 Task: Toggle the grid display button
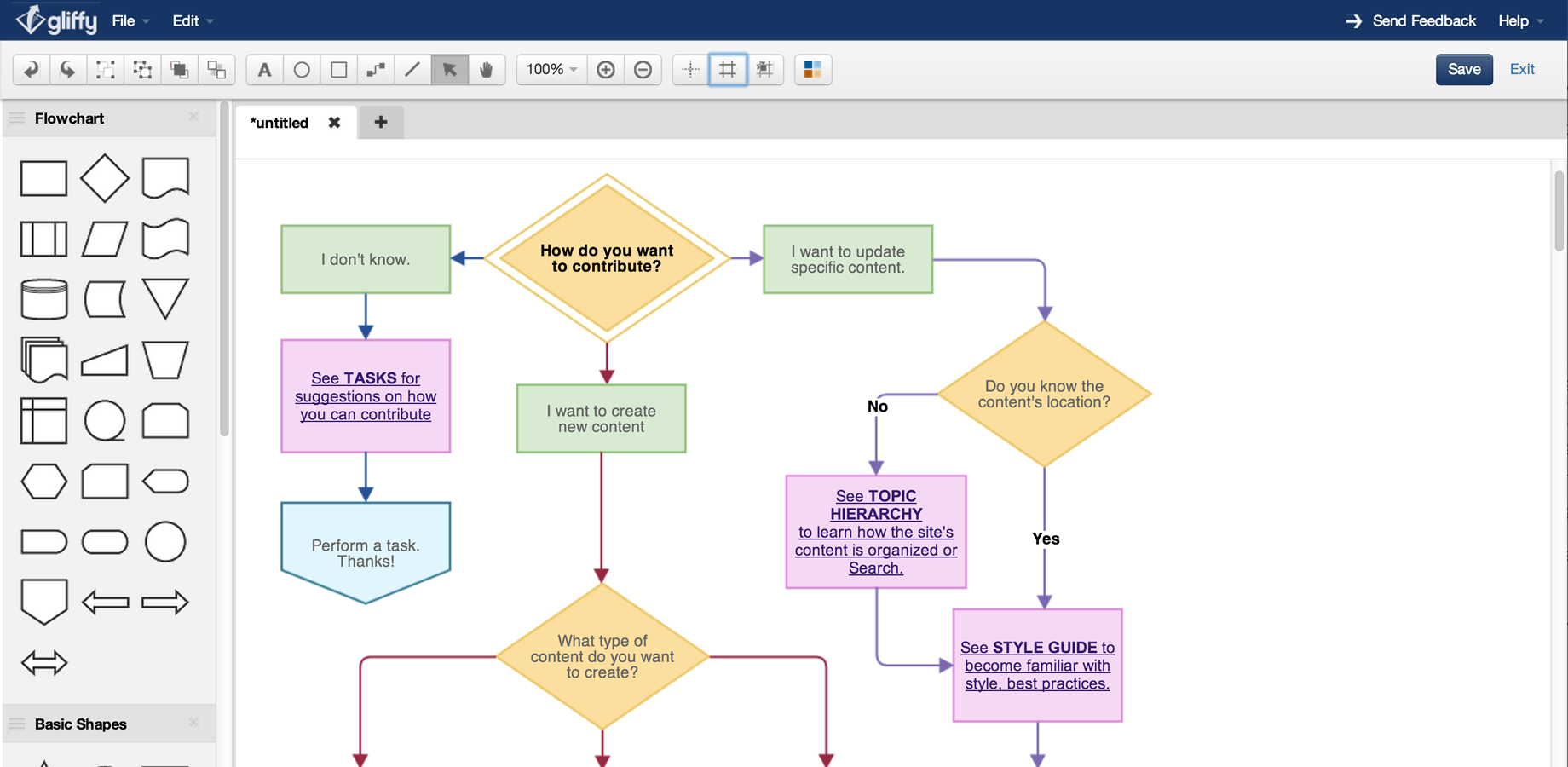(728, 70)
